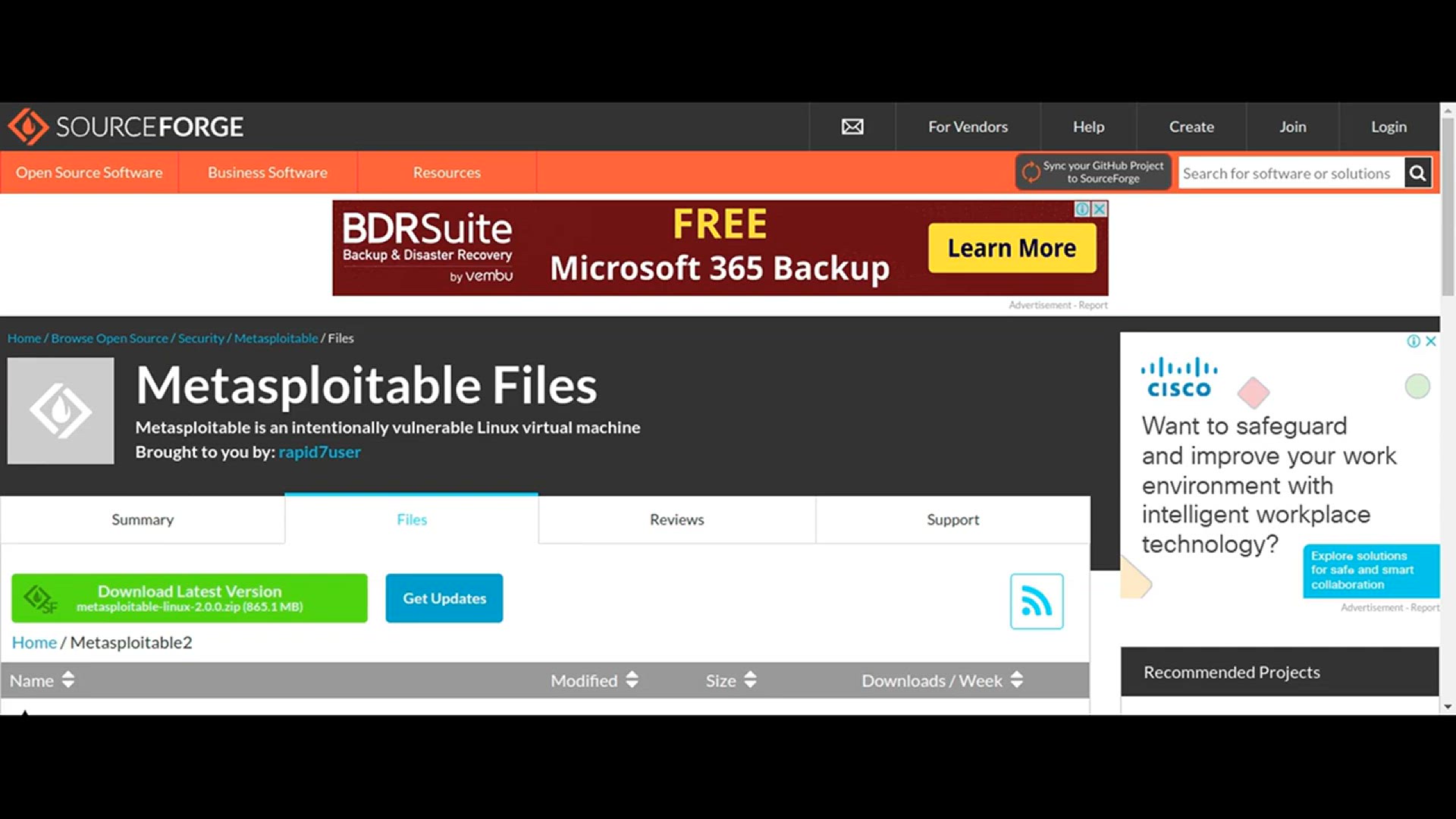Switch to the Summary tab
This screenshot has width=1456, height=819.
[143, 519]
